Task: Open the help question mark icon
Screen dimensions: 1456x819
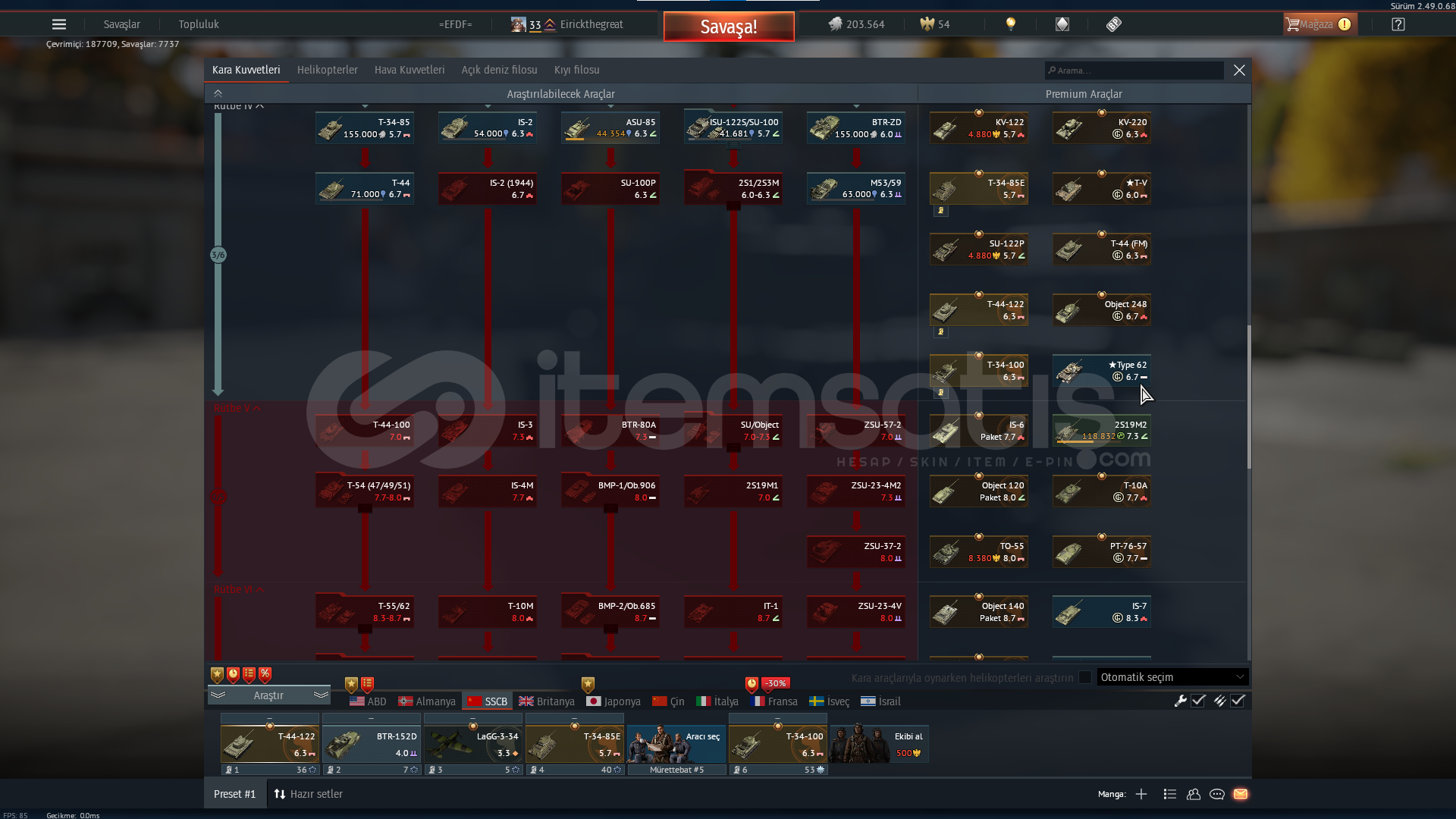Action: [x=1398, y=24]
